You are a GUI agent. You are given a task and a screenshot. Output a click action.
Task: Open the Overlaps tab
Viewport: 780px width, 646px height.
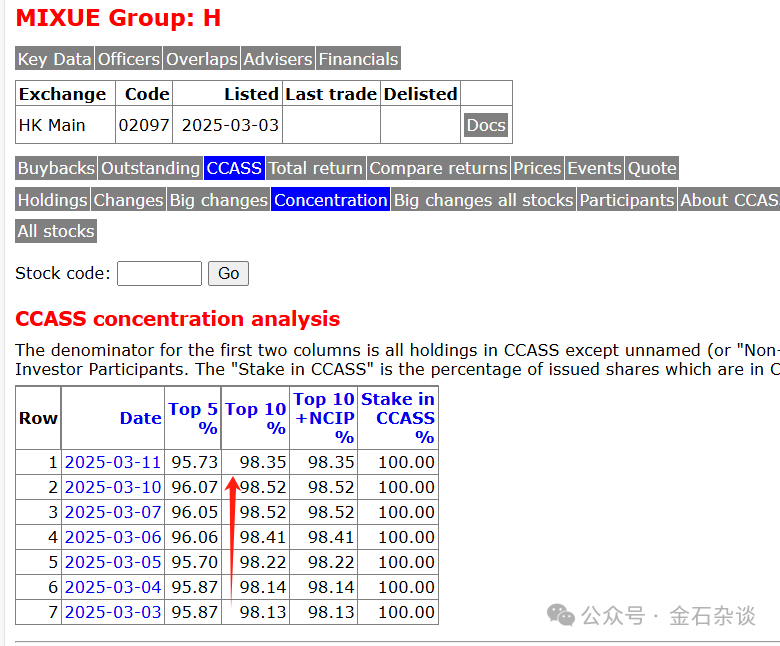click(201, 59)
